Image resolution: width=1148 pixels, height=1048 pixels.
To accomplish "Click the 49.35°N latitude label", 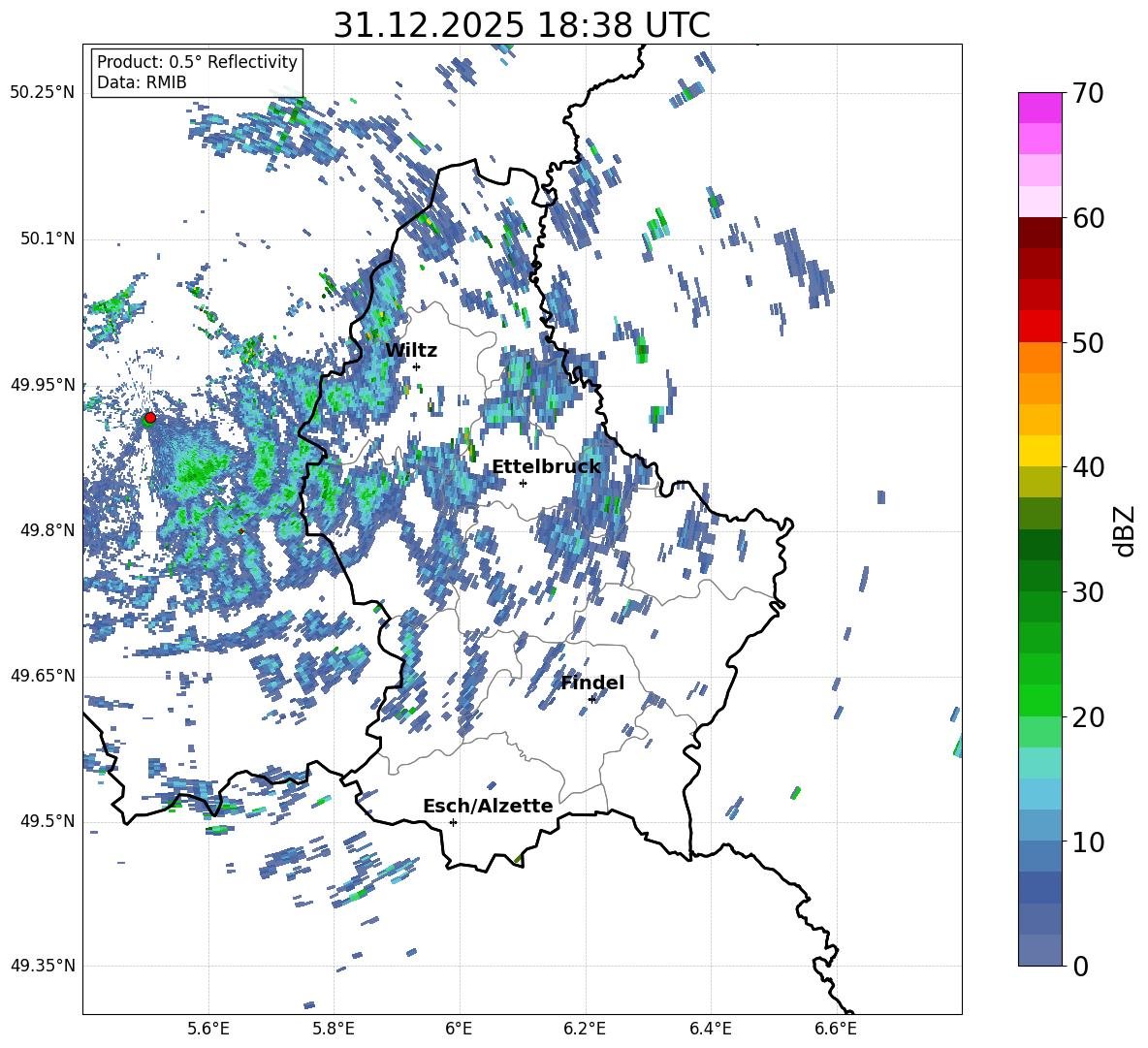I will point(43,966).
